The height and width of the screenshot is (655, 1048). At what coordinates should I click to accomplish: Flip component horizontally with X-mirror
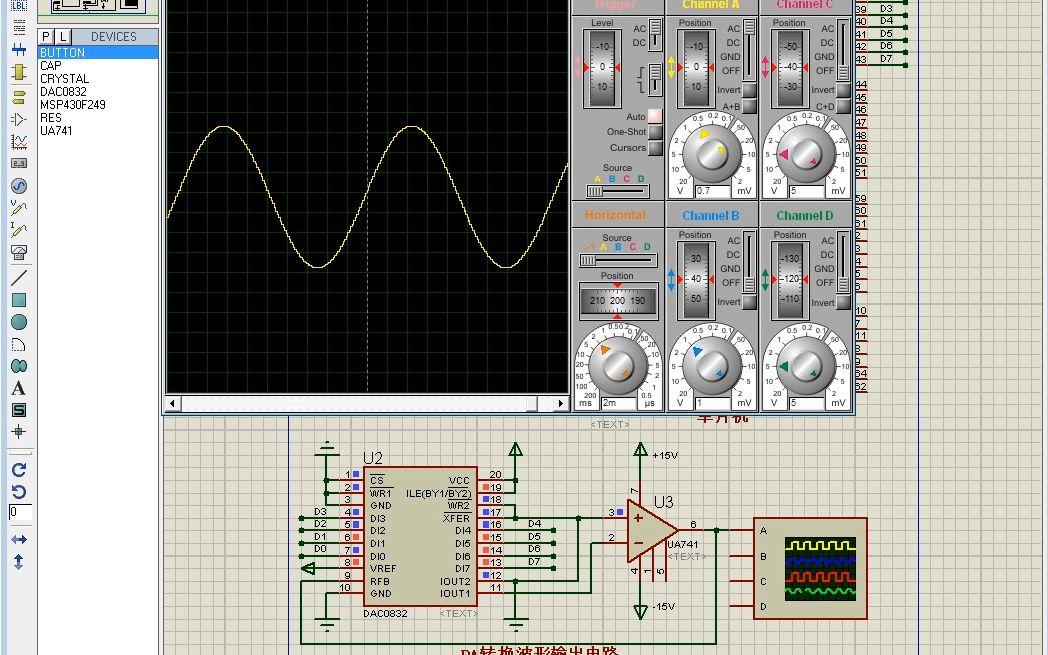(19, 539)
